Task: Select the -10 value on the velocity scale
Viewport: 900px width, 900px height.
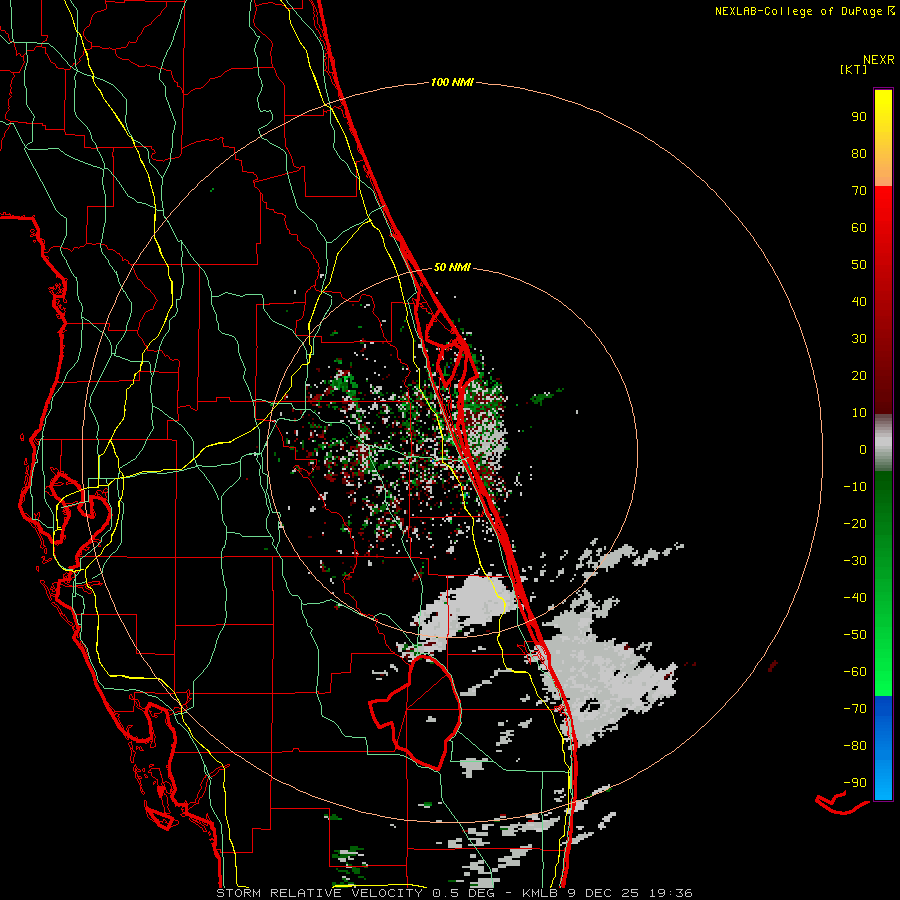Action: [855, 487]
